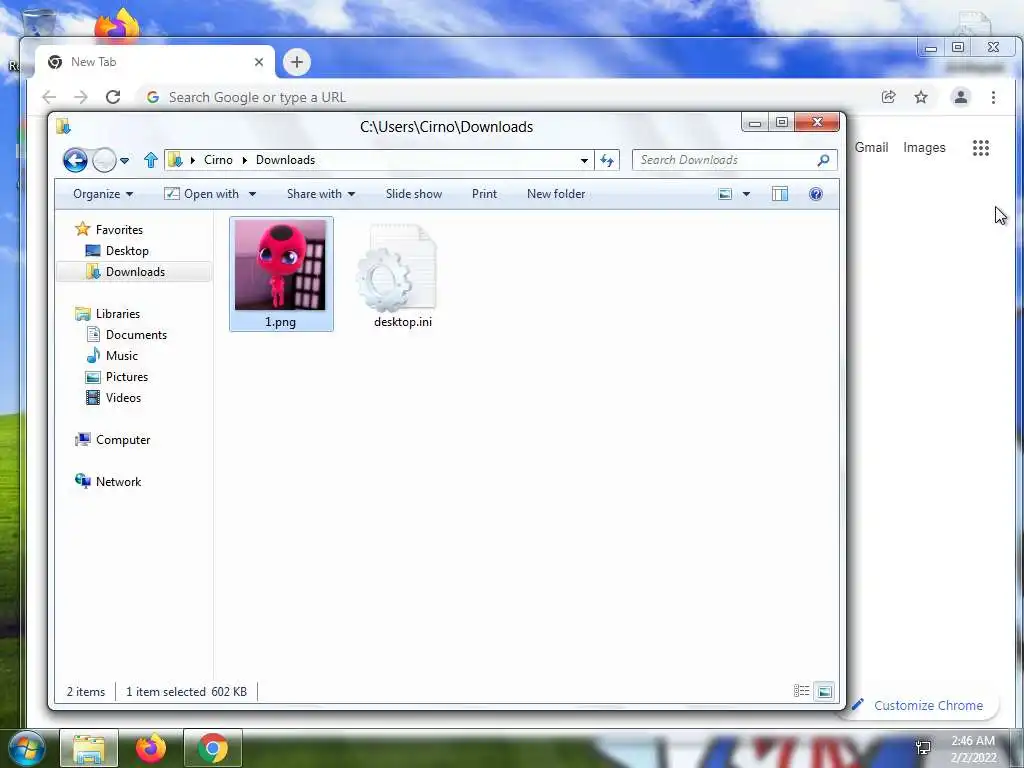Close the New Tab tab in Chrome

(x=259, y=62)
